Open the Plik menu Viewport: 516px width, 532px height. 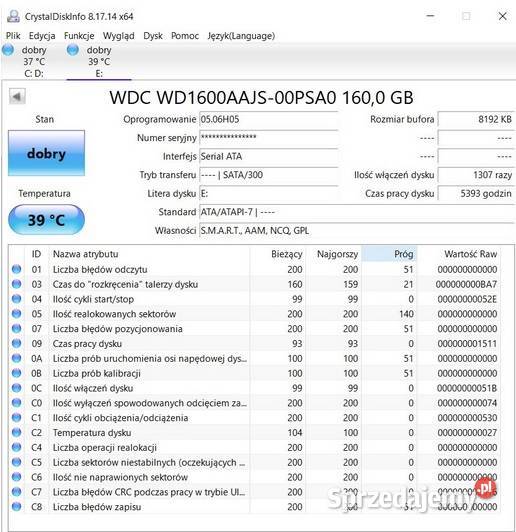(13, 36)
